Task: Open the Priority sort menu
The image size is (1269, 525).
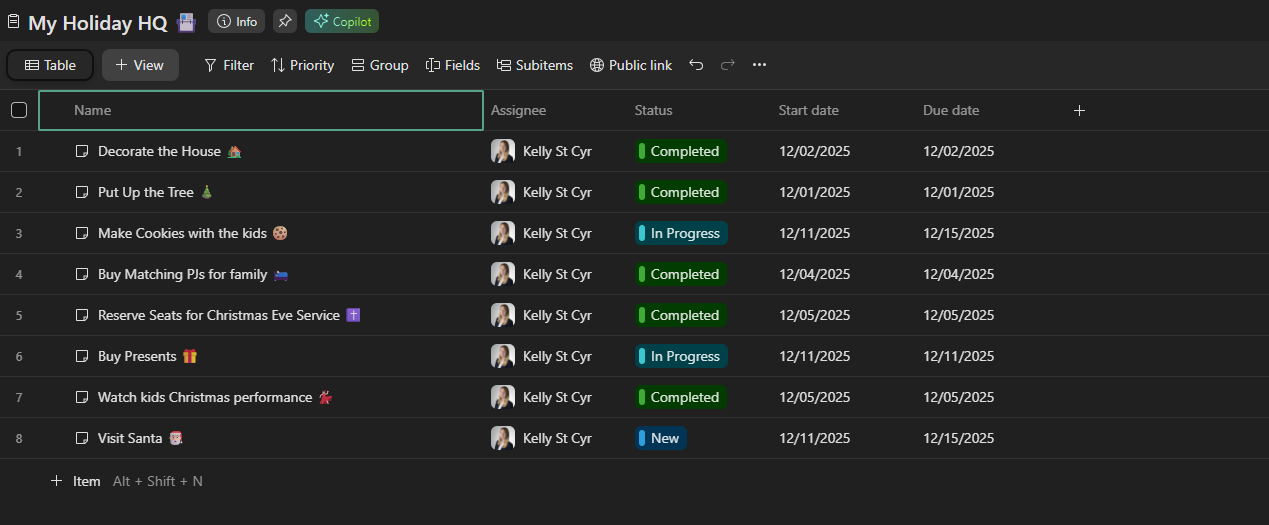Action: tap(302, 65)
